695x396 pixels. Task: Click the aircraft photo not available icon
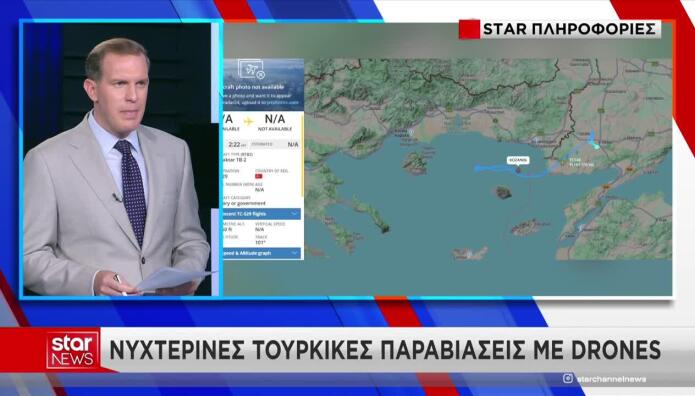[251, 69]
